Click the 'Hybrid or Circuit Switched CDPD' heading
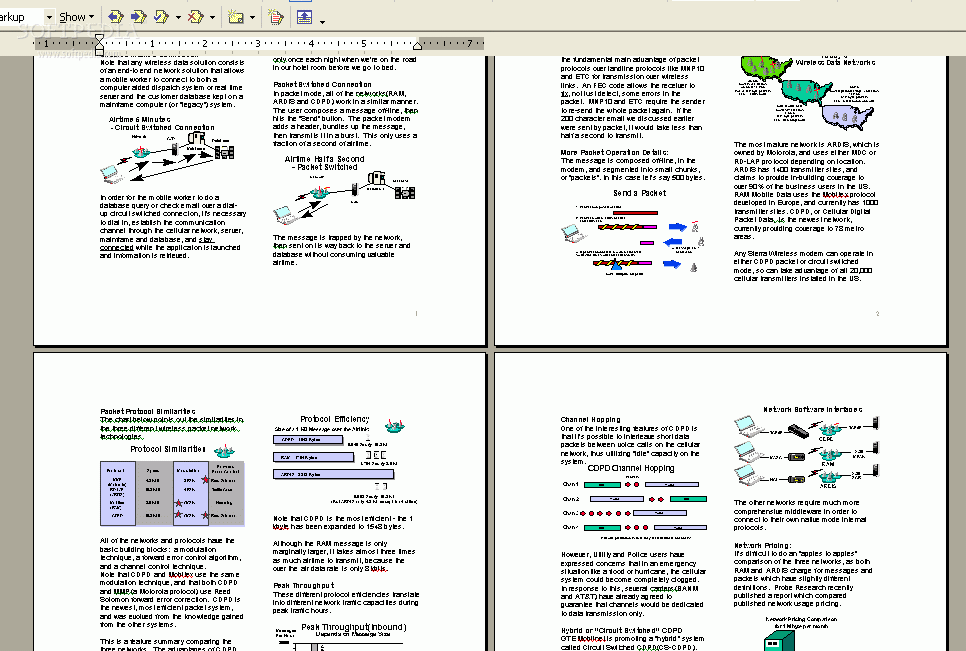This screenshot has width=966, height=651. (621, 630)
